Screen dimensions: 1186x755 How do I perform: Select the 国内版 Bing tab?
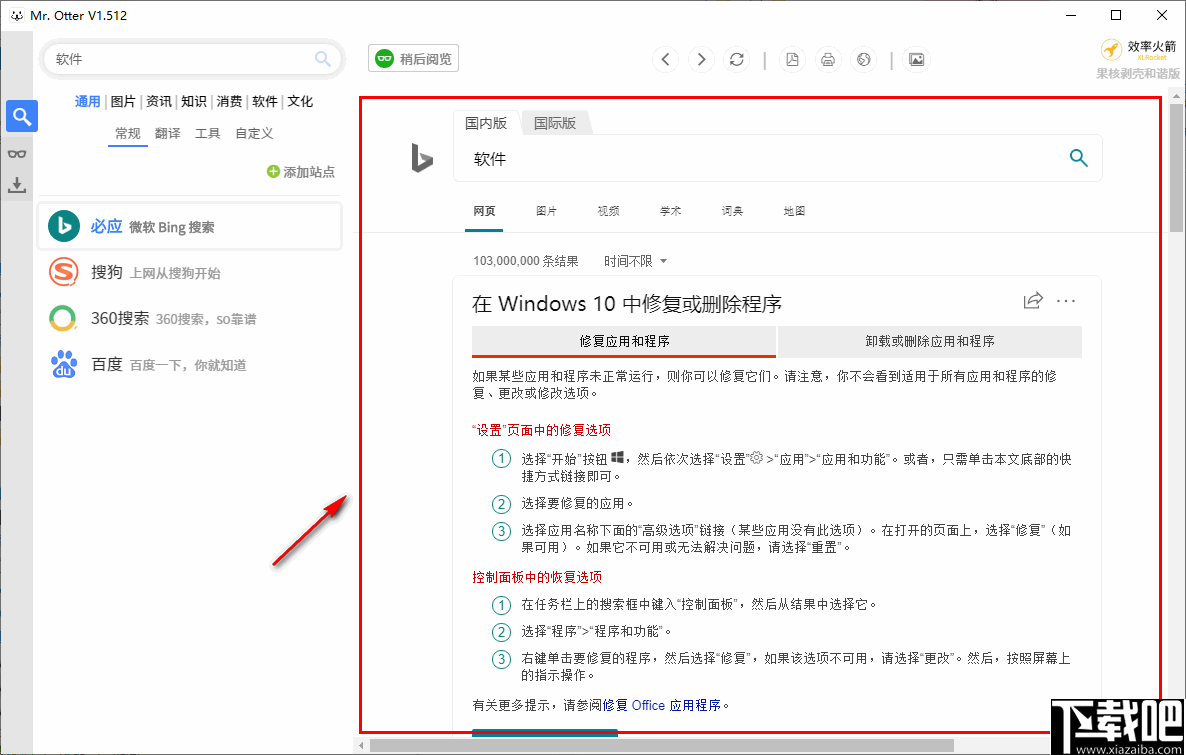point(486,123)
